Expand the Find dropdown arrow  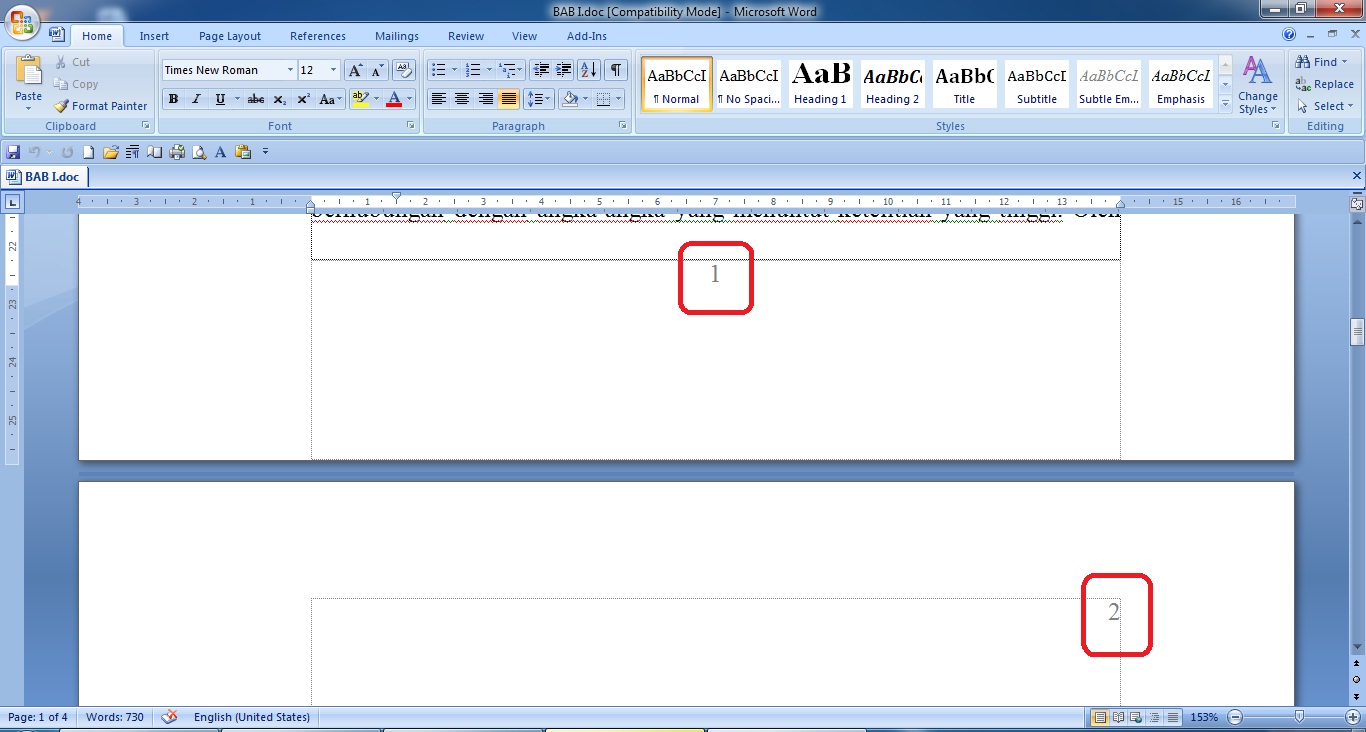pos(1345,62)
